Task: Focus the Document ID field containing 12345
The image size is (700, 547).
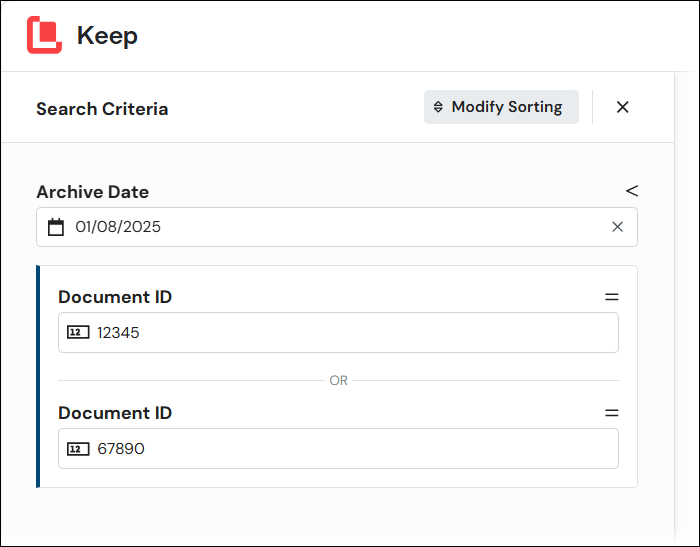Action: coord(338,333)
